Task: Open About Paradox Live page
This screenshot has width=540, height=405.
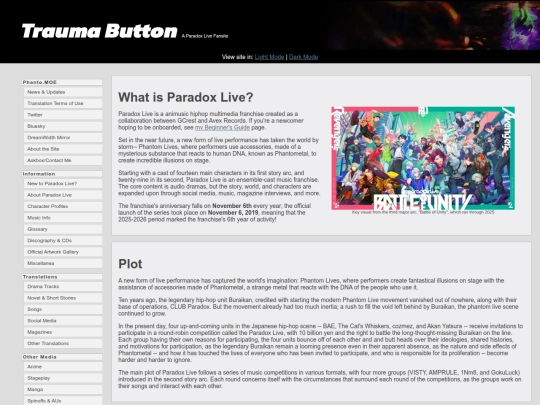Action: click(x=63, y=195)
